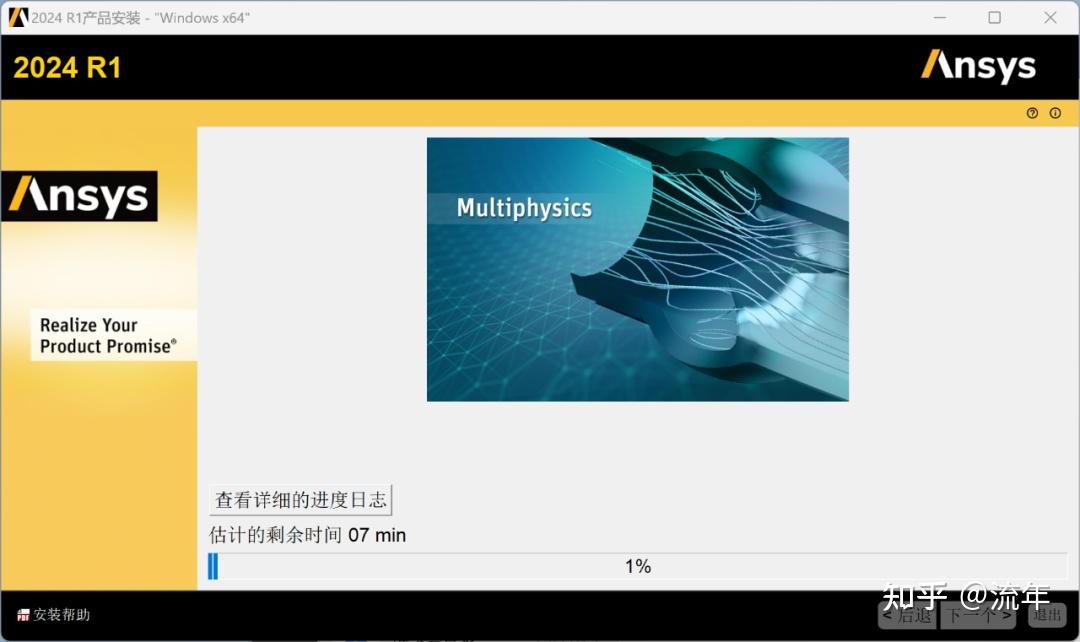Image resolution: width=1080 pixels, height=642 pixels.
Task: Open the detailed progress log via 查看详细的进度日志
Action: (x=299, y=500)
